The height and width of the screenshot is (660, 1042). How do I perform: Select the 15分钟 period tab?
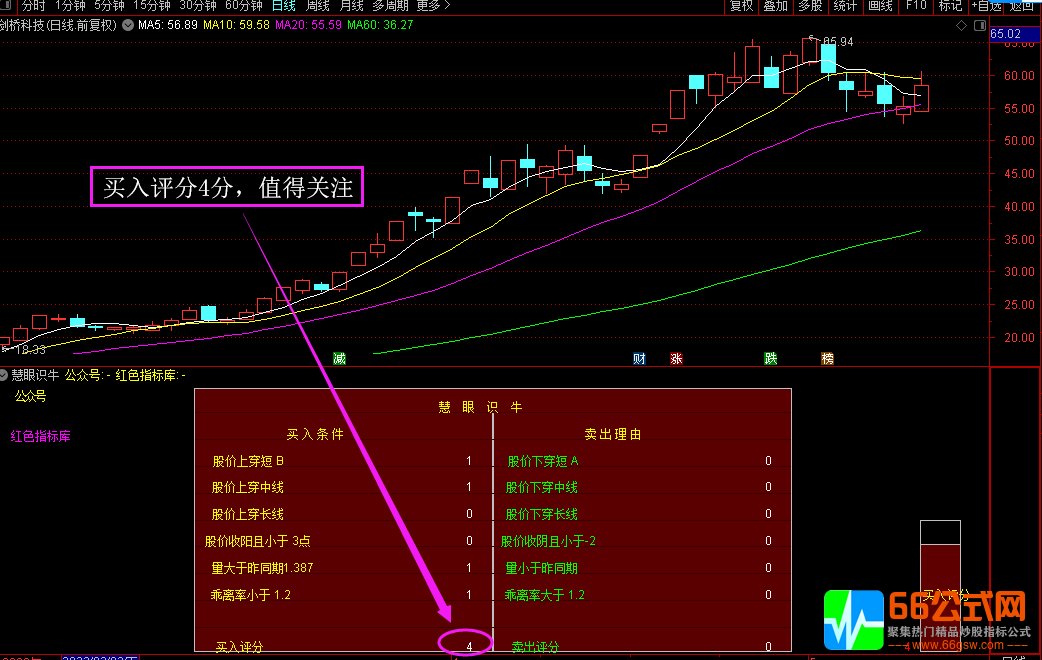point(152,6)
